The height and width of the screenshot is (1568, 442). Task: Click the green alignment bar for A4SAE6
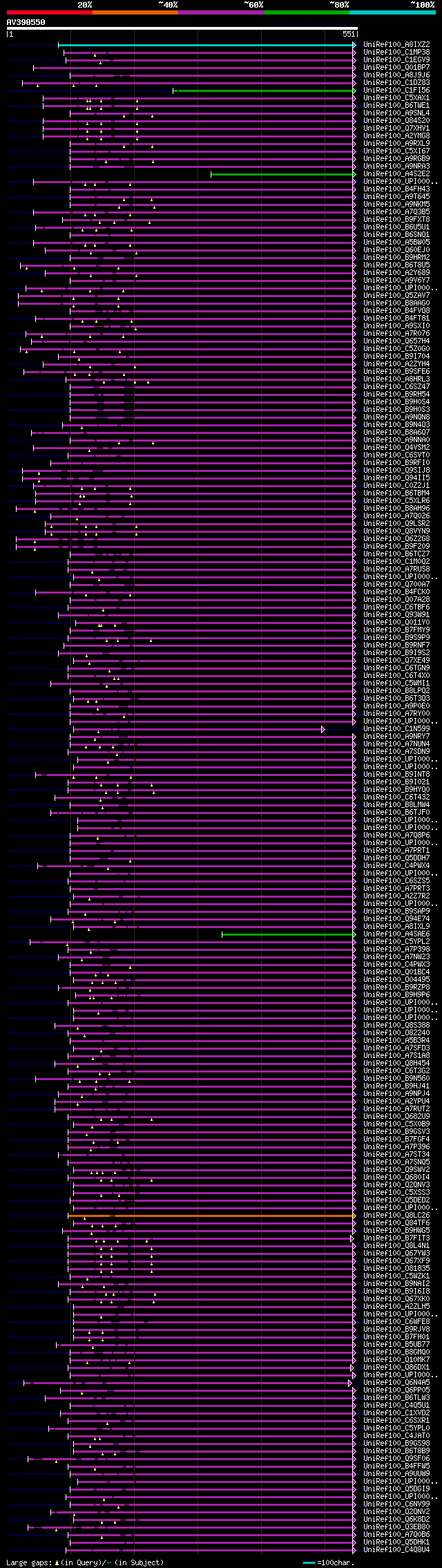click(288, 934)
